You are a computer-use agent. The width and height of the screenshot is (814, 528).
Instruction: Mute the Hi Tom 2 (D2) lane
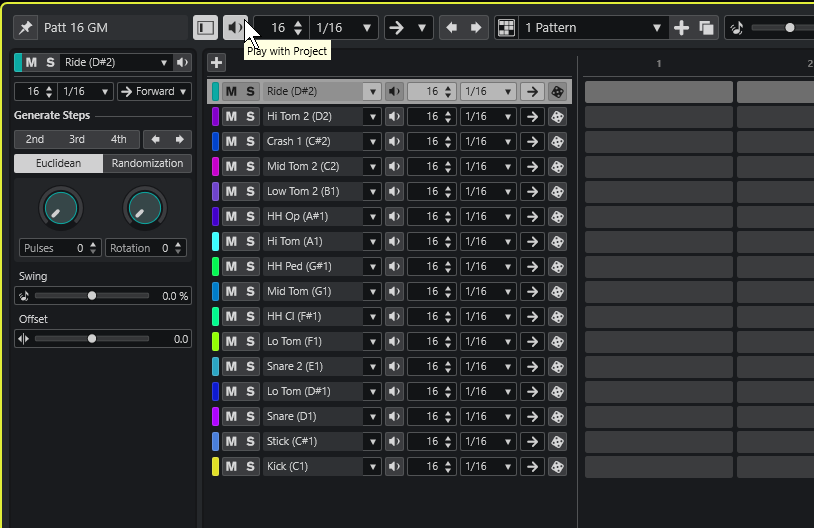click(232, 116)
